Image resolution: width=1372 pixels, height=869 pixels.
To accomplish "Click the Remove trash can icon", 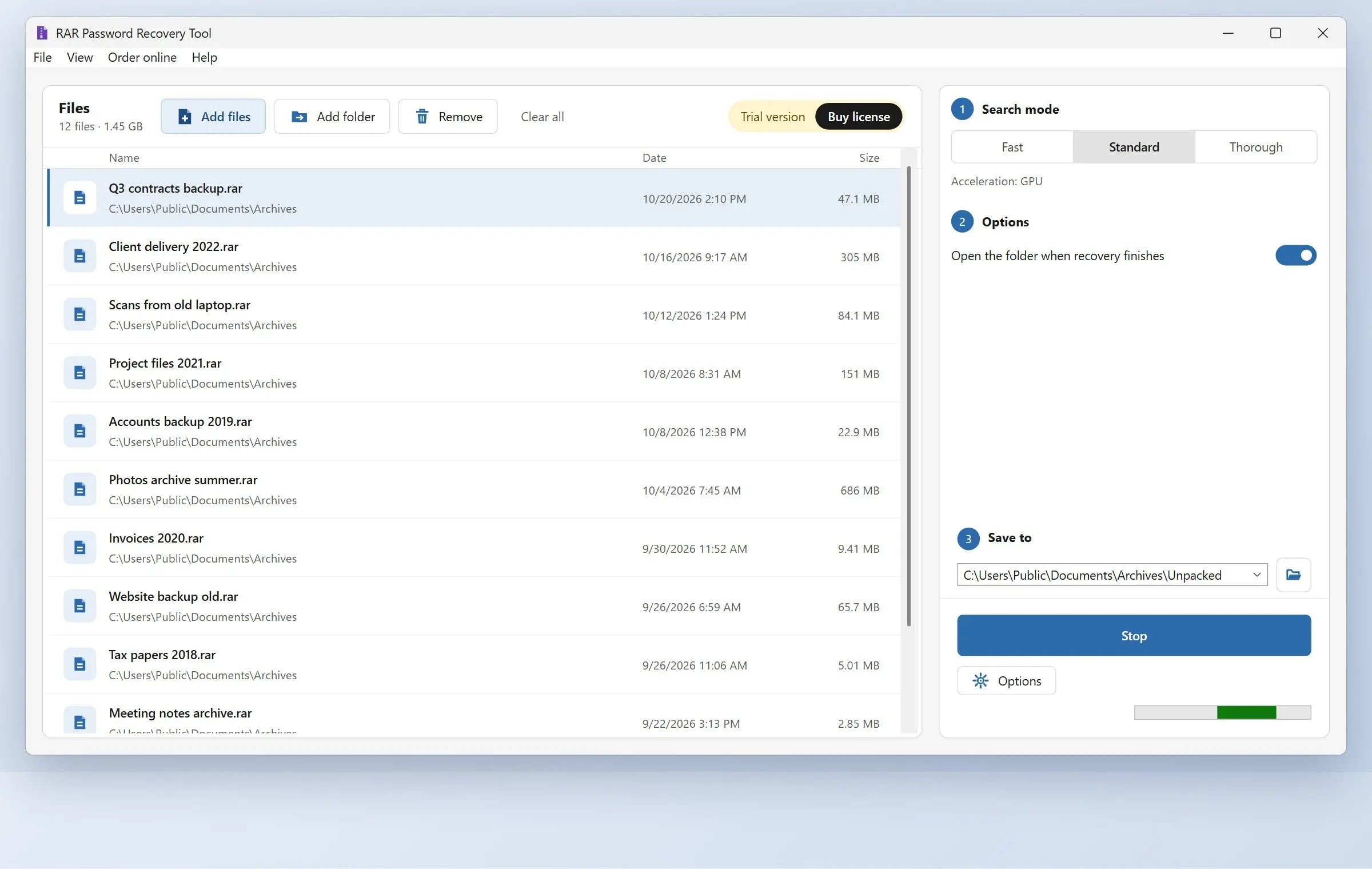I will [x=422, y=117].
